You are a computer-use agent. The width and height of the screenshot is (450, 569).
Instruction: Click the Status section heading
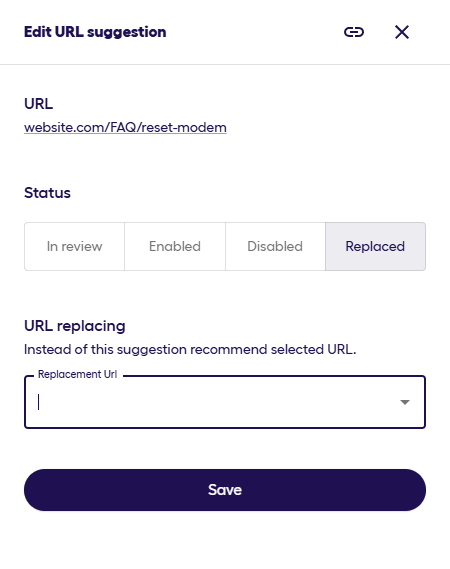pos(47,193)
